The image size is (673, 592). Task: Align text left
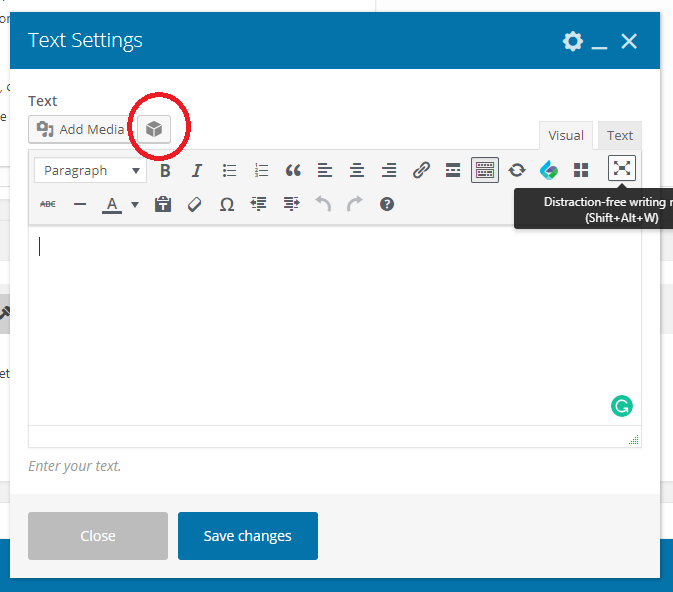pos(325,170)
